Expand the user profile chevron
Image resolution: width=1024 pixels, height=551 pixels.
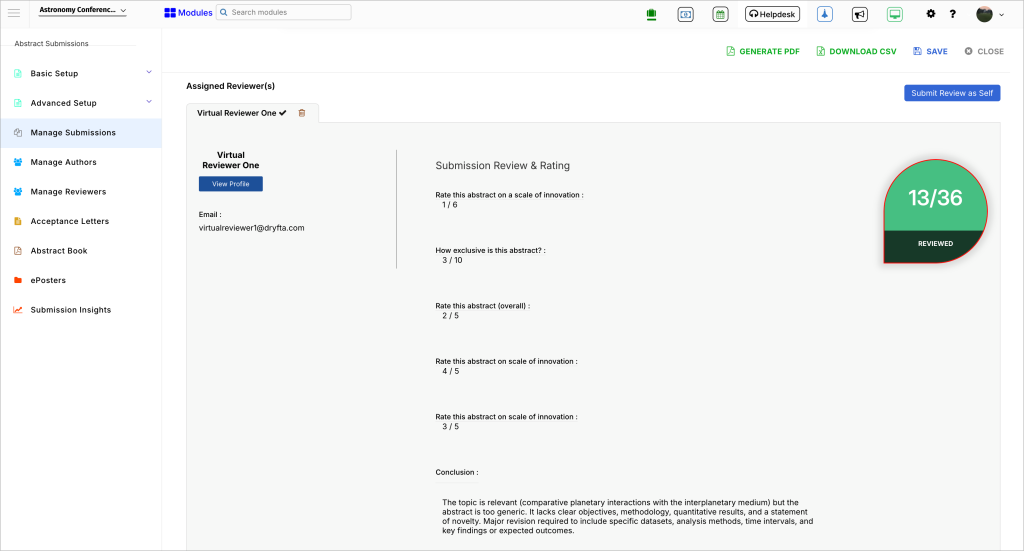1001,15
